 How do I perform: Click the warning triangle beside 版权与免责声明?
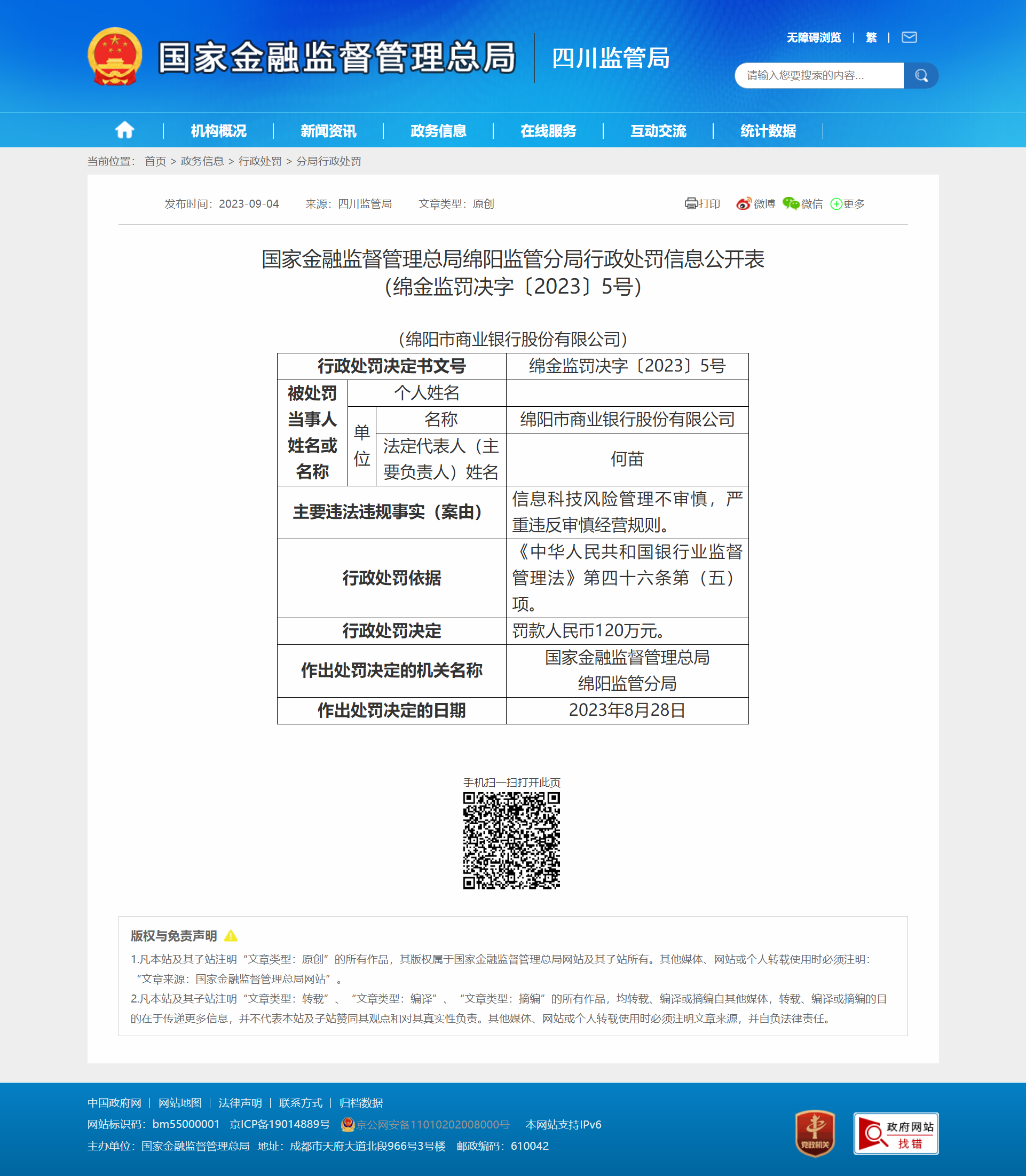(231, 936)
